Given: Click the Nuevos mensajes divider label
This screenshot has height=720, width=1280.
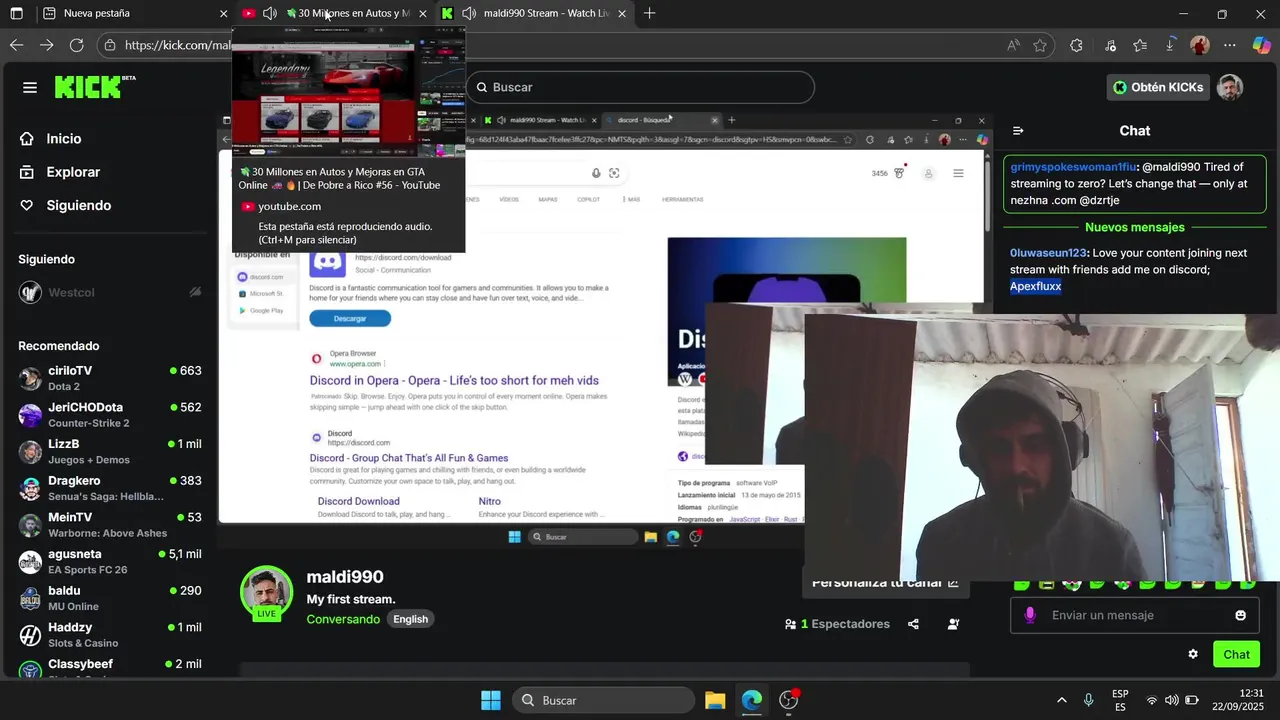Looking at the screenshot, I should coord(1134,228).
